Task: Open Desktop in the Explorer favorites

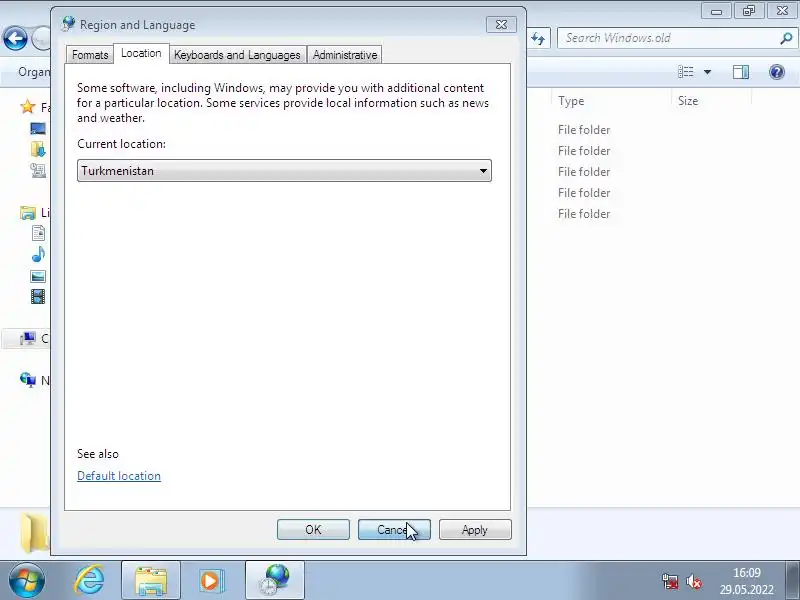Action: 38,129
